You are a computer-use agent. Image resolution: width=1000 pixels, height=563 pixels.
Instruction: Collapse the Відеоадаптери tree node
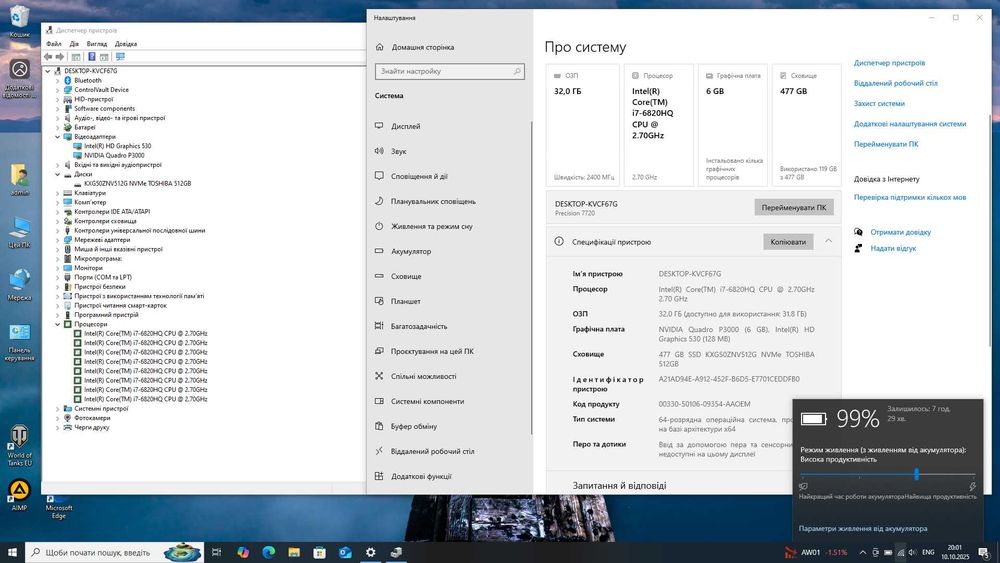coord(57,136)
